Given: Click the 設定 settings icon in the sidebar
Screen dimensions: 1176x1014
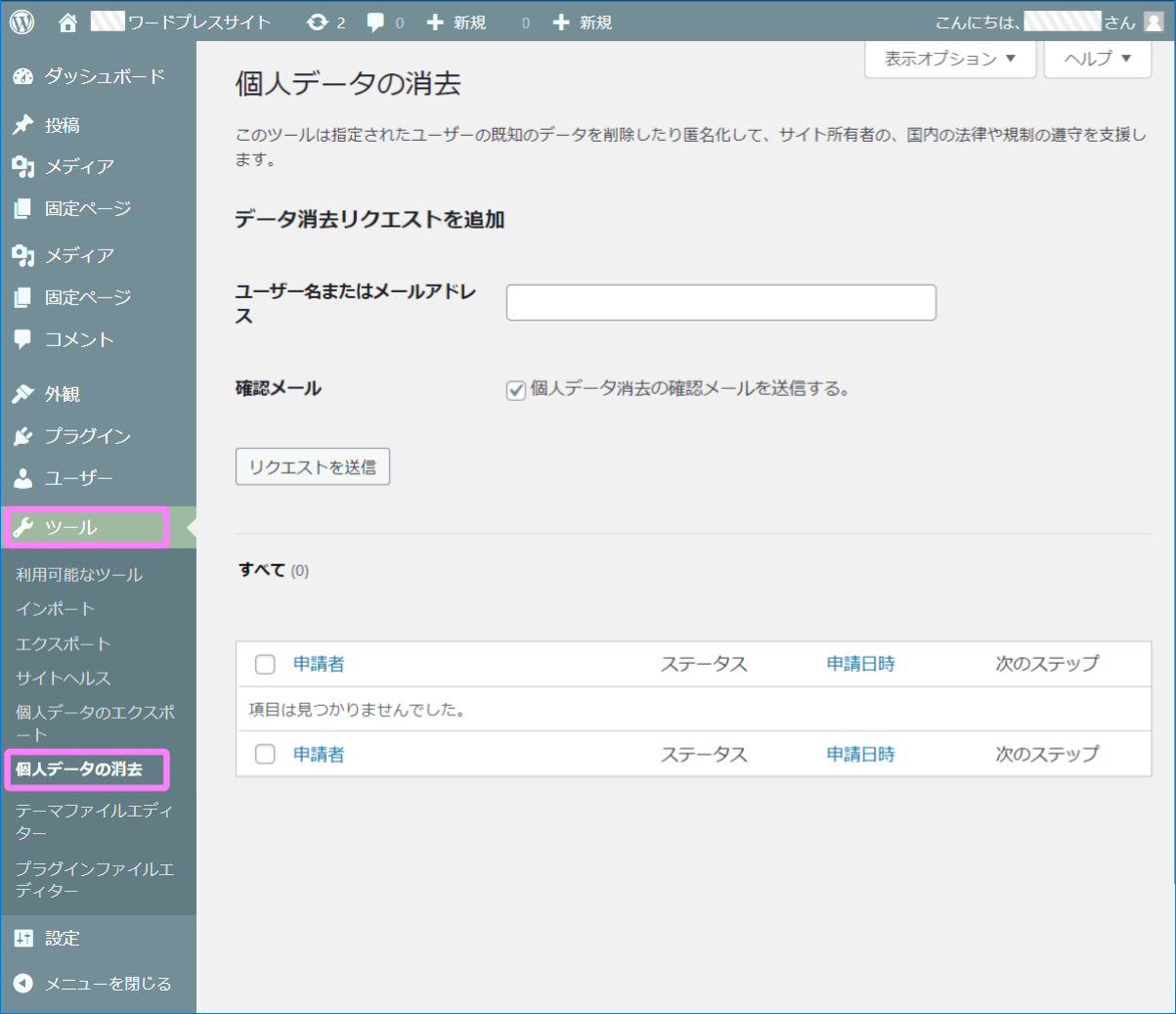Looking at the screenshot, I should [x=22, y=938].
